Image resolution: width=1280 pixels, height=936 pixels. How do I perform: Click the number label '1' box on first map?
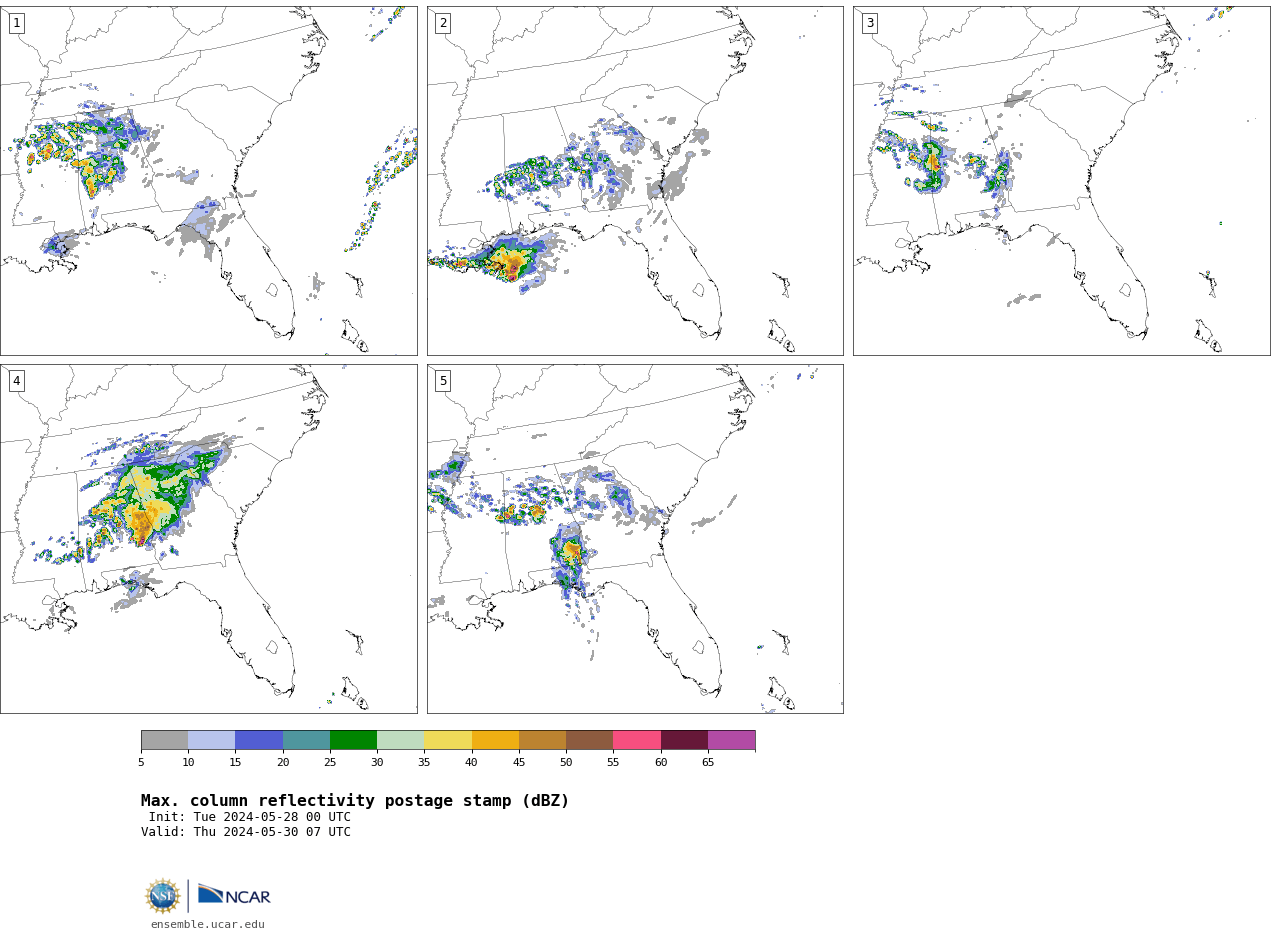click(16, 23)
